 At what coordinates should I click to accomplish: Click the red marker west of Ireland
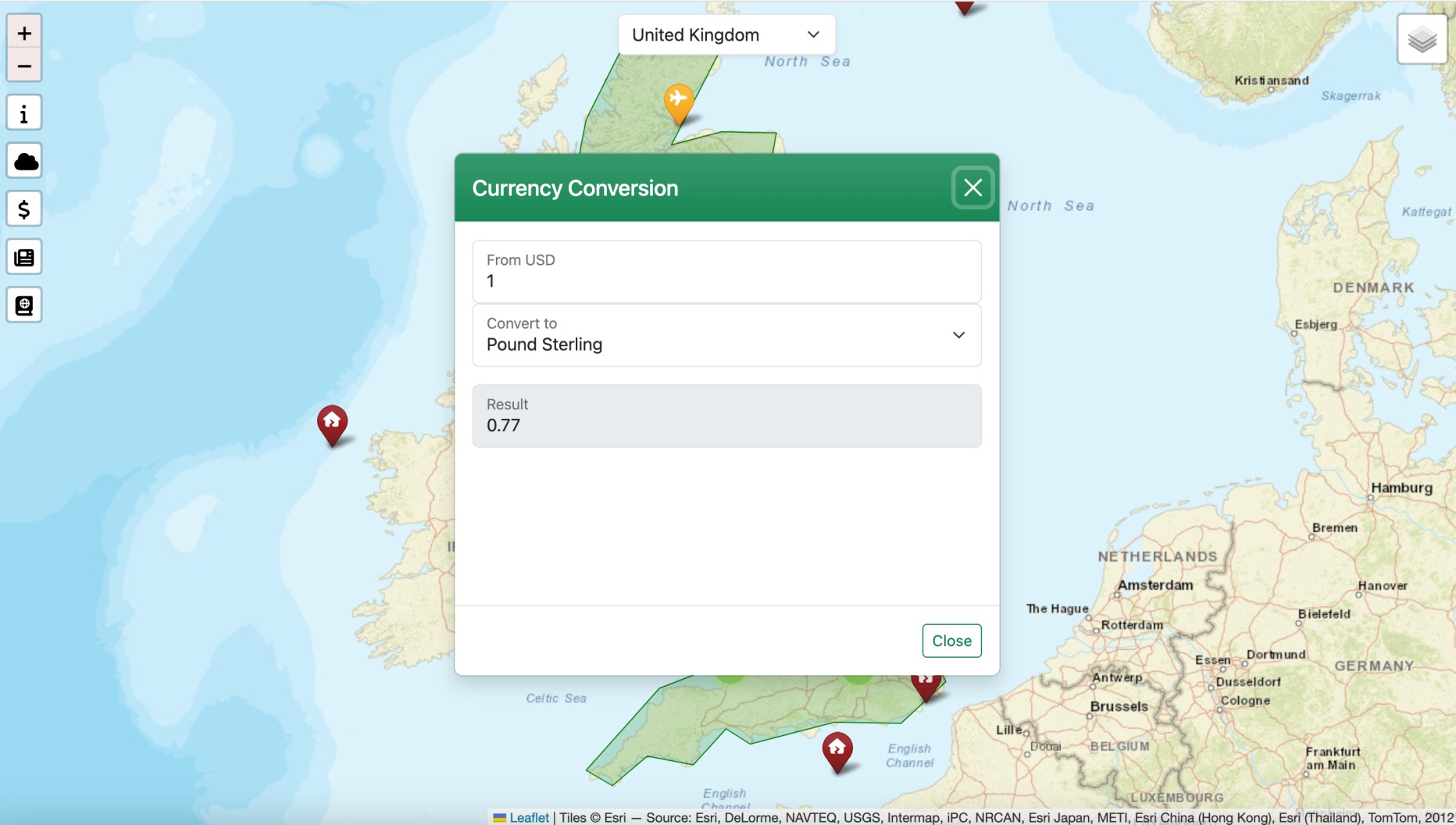click(x=332, y=423)
